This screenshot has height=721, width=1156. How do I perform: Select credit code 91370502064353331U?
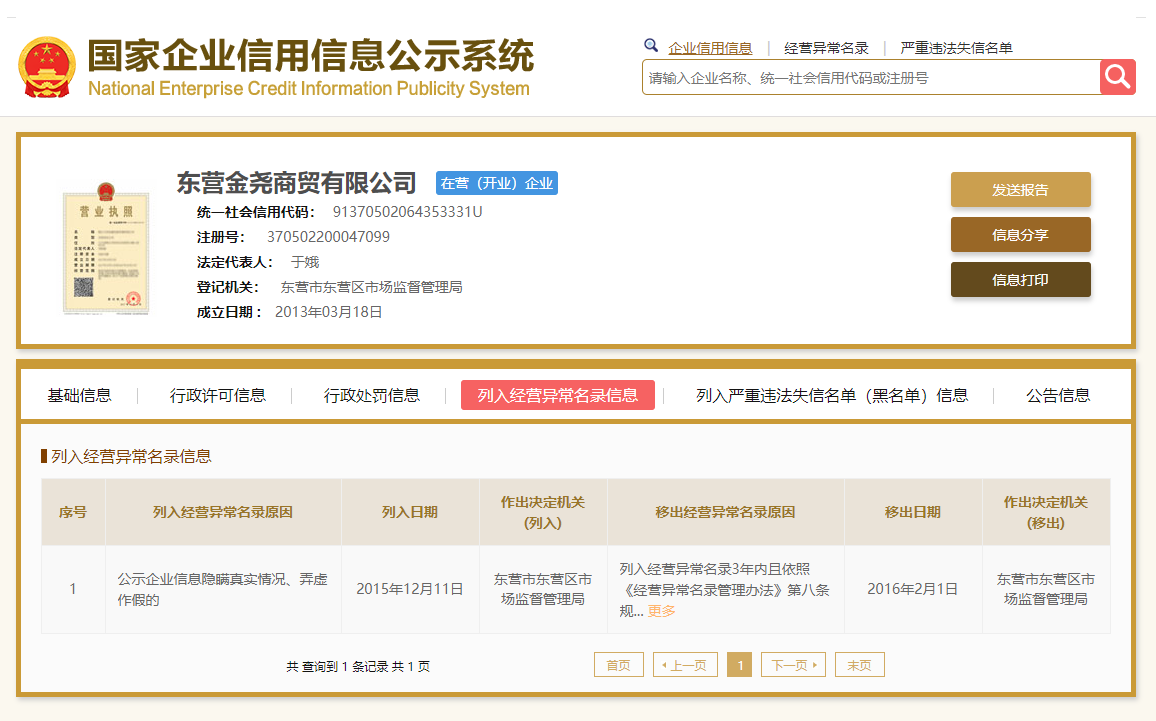pyautogui.click(x=408, y=212)
